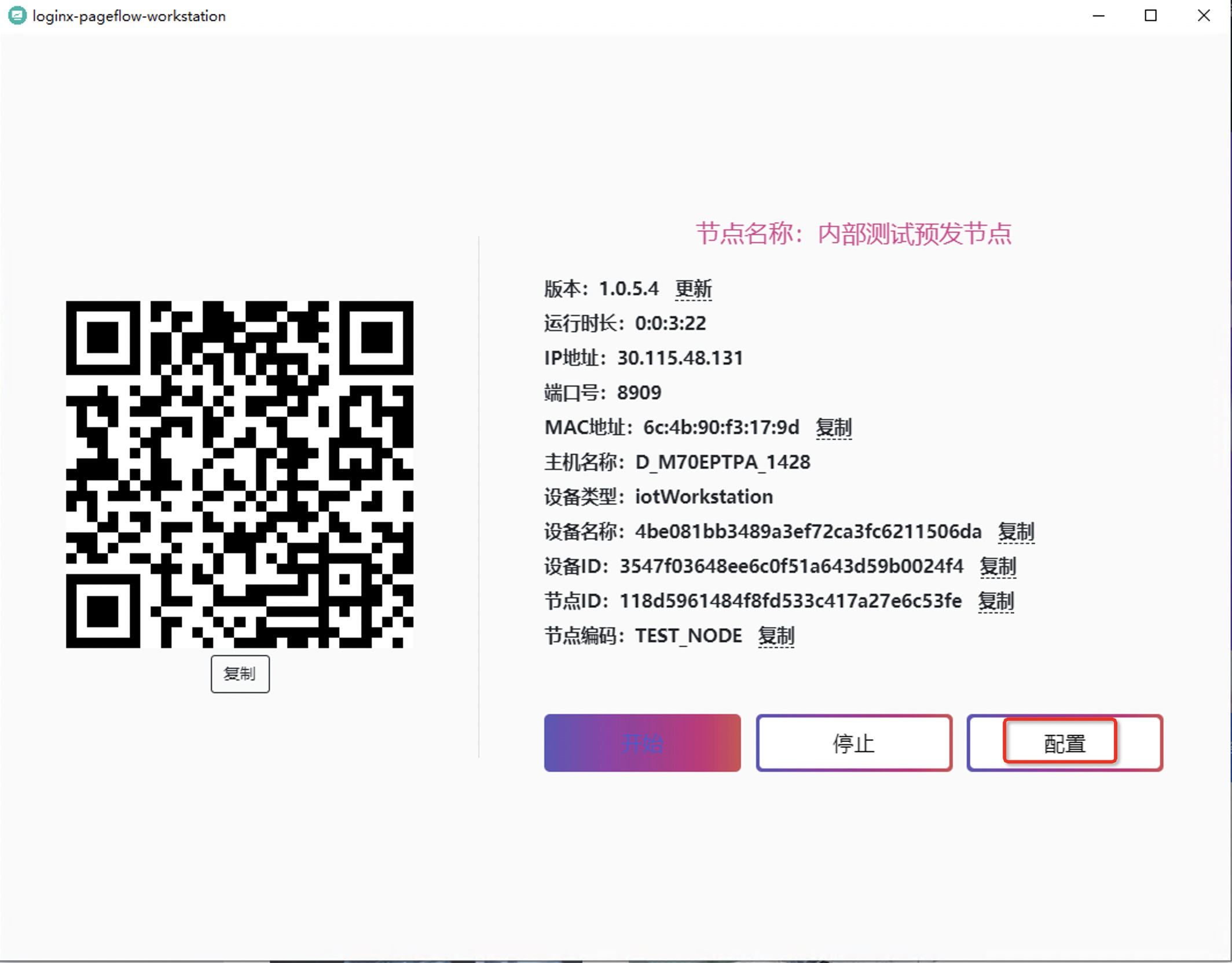Click the IP address 30.115.48.131
This screenshot has height=963, width=1232.
(680, 358)
